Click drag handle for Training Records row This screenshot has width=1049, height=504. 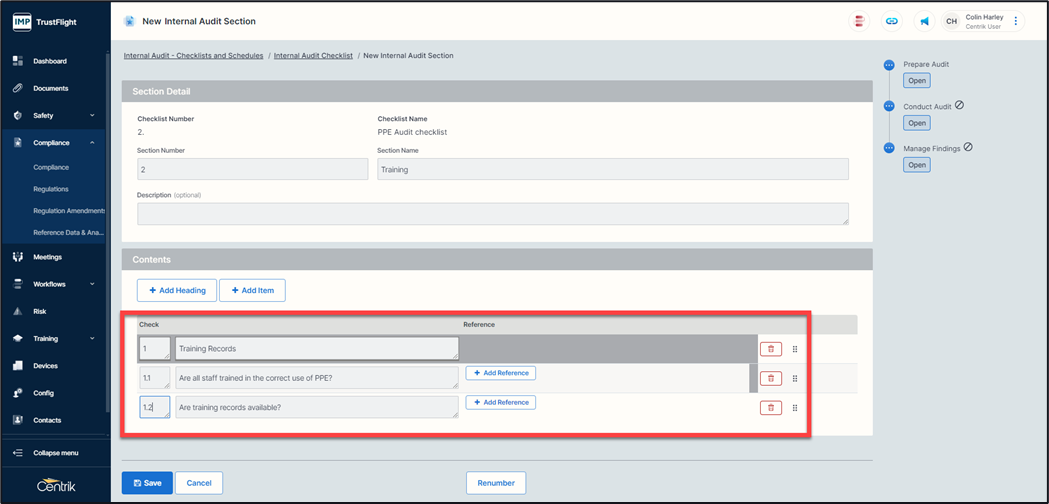[x=795, y=349]
